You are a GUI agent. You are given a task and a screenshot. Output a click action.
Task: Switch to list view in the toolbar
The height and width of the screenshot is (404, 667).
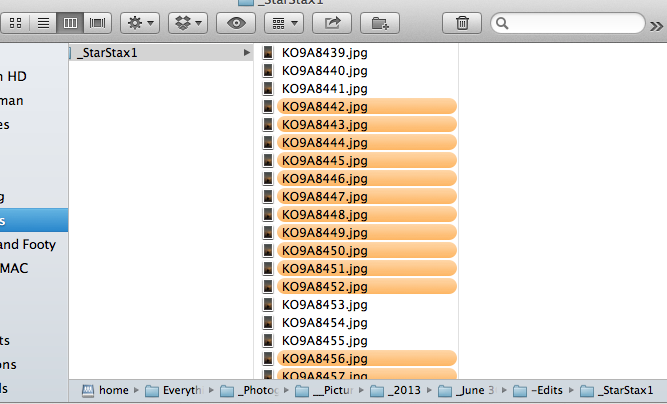(46, 22)
